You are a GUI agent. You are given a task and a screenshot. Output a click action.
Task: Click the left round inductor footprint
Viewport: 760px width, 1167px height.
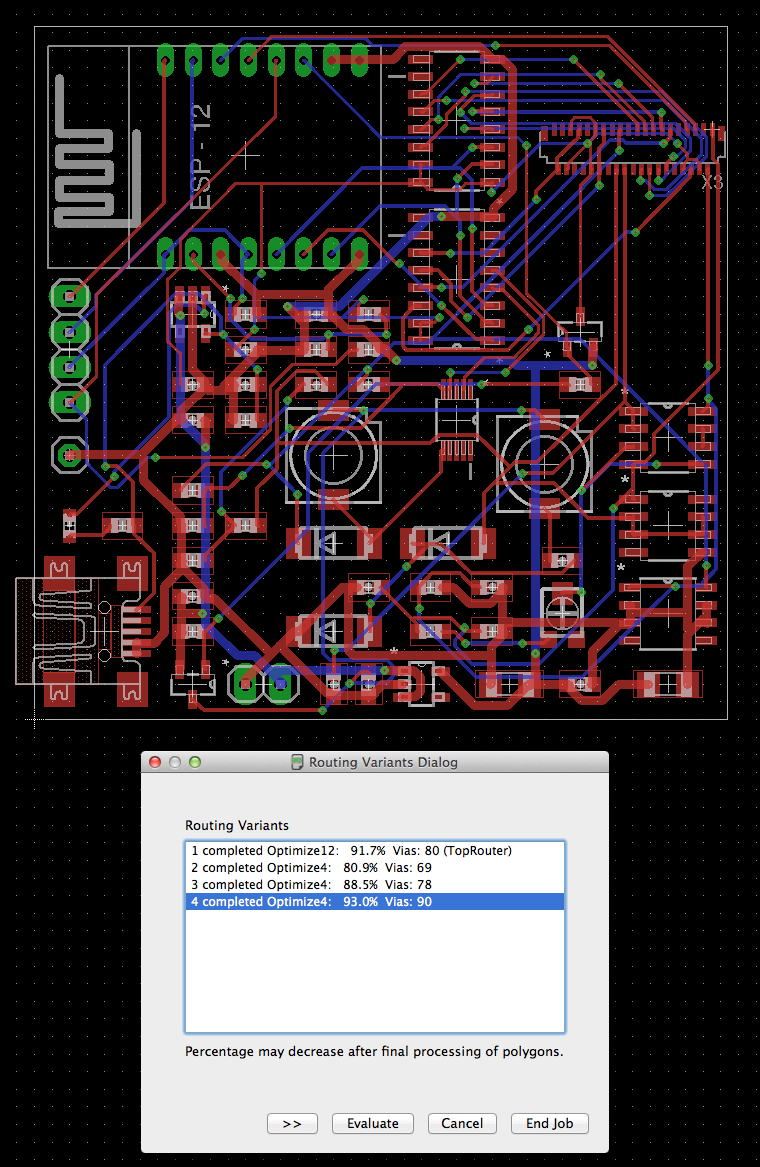point(334,455)
